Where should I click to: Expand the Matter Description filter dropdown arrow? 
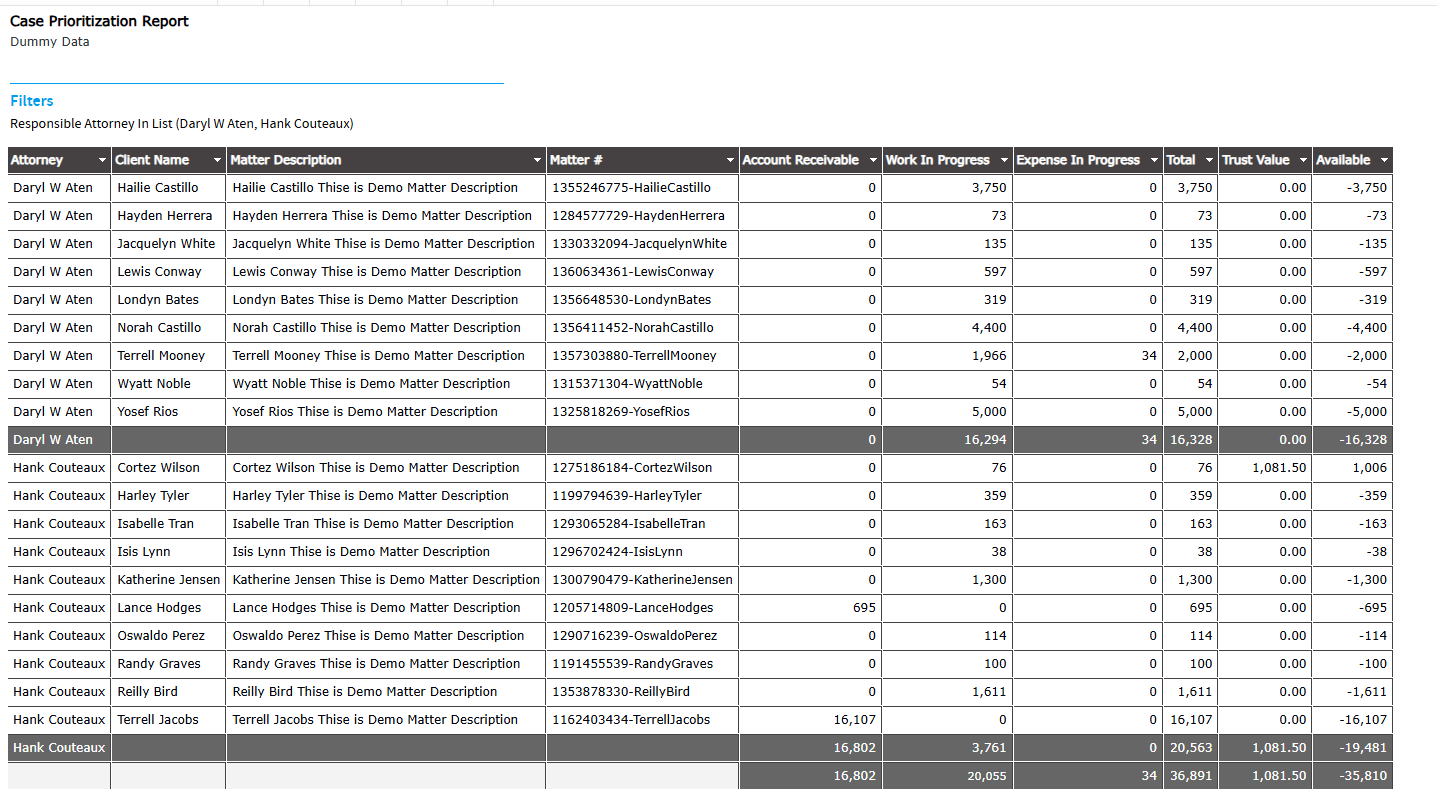coord(537,161)
